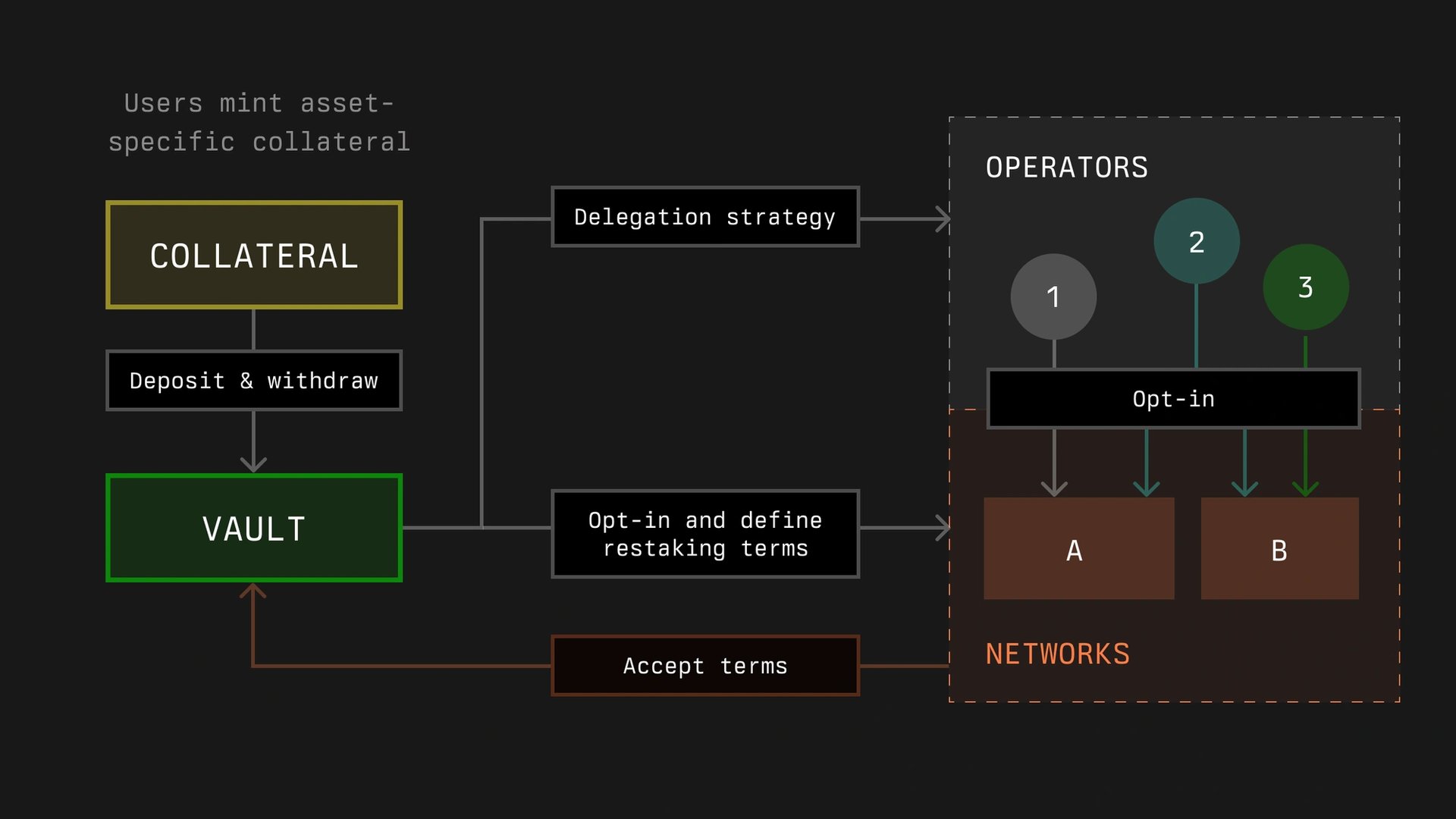Viewport: 1456px width, 819px height.
Task: Toggle the Deposit & withdraw step
Action: click(253, 381)
